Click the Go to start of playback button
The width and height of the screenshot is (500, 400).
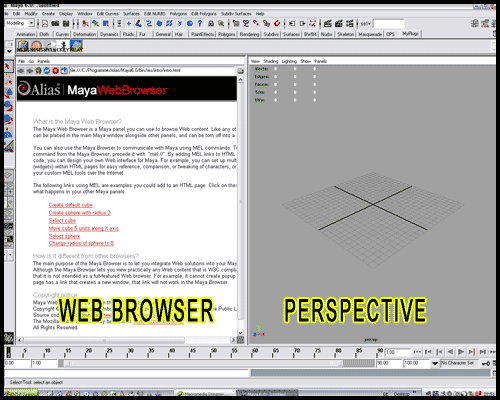pyautogui.click(x=417, y=352)
